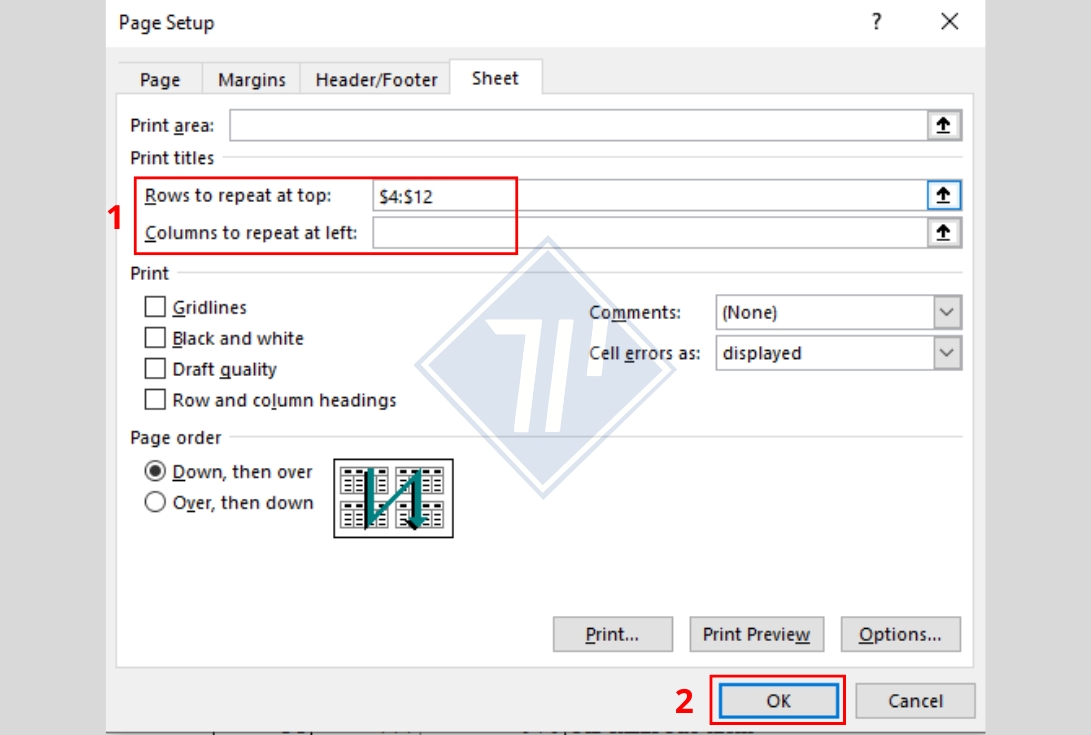Screen dimensions: 1091x735
Task: Choose Over, then down page order
Action: click(x=154, y=502)
